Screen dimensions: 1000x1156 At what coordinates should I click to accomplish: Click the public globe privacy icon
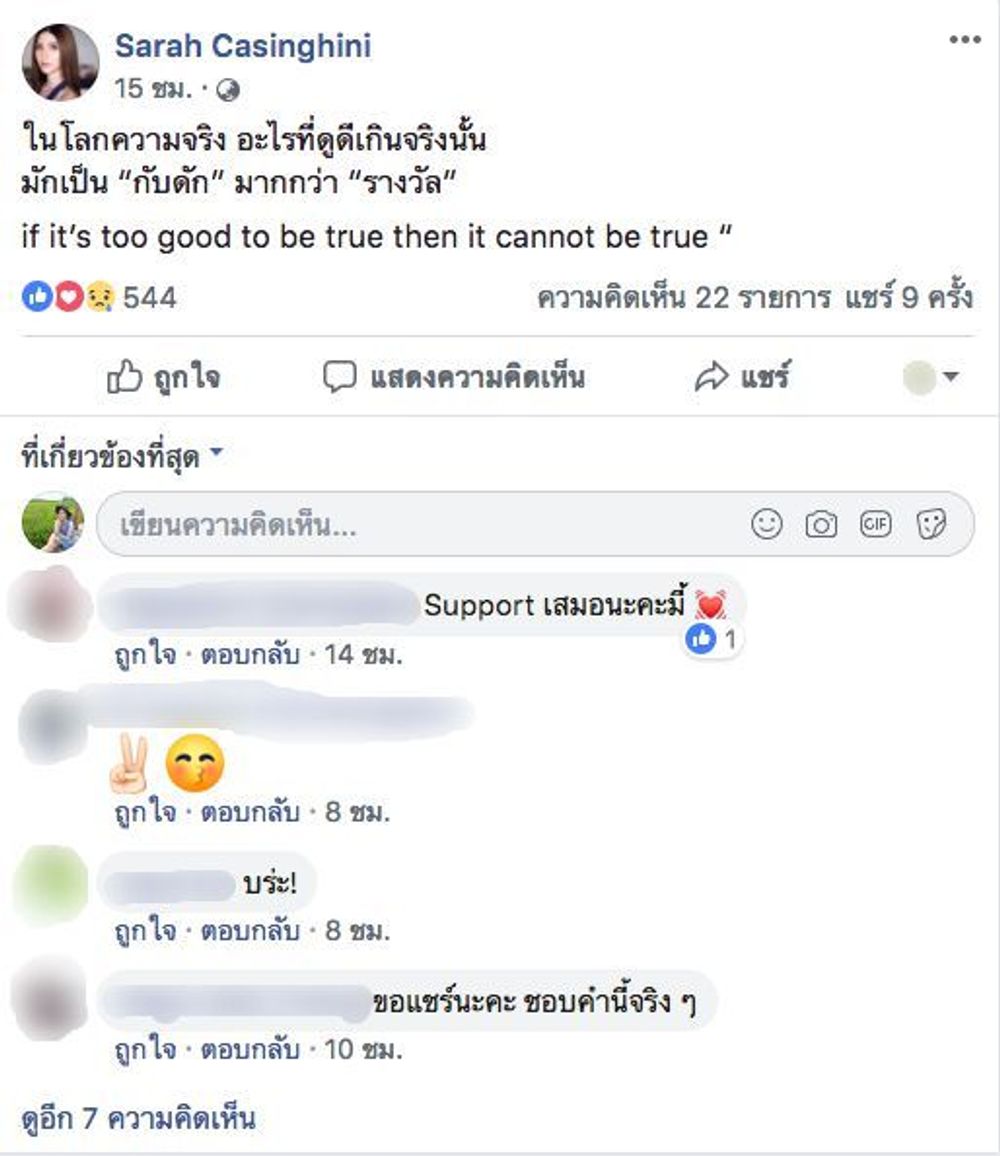[x=228, y=90]
